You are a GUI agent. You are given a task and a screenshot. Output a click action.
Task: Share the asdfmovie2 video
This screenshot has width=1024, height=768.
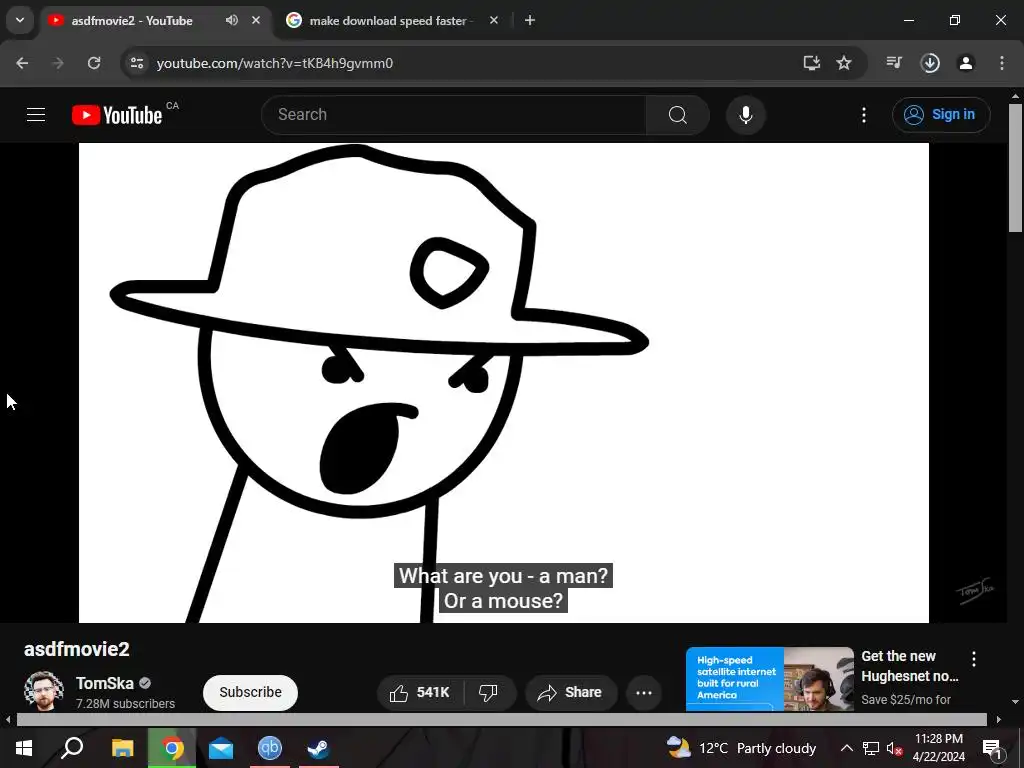coord(570,692)
